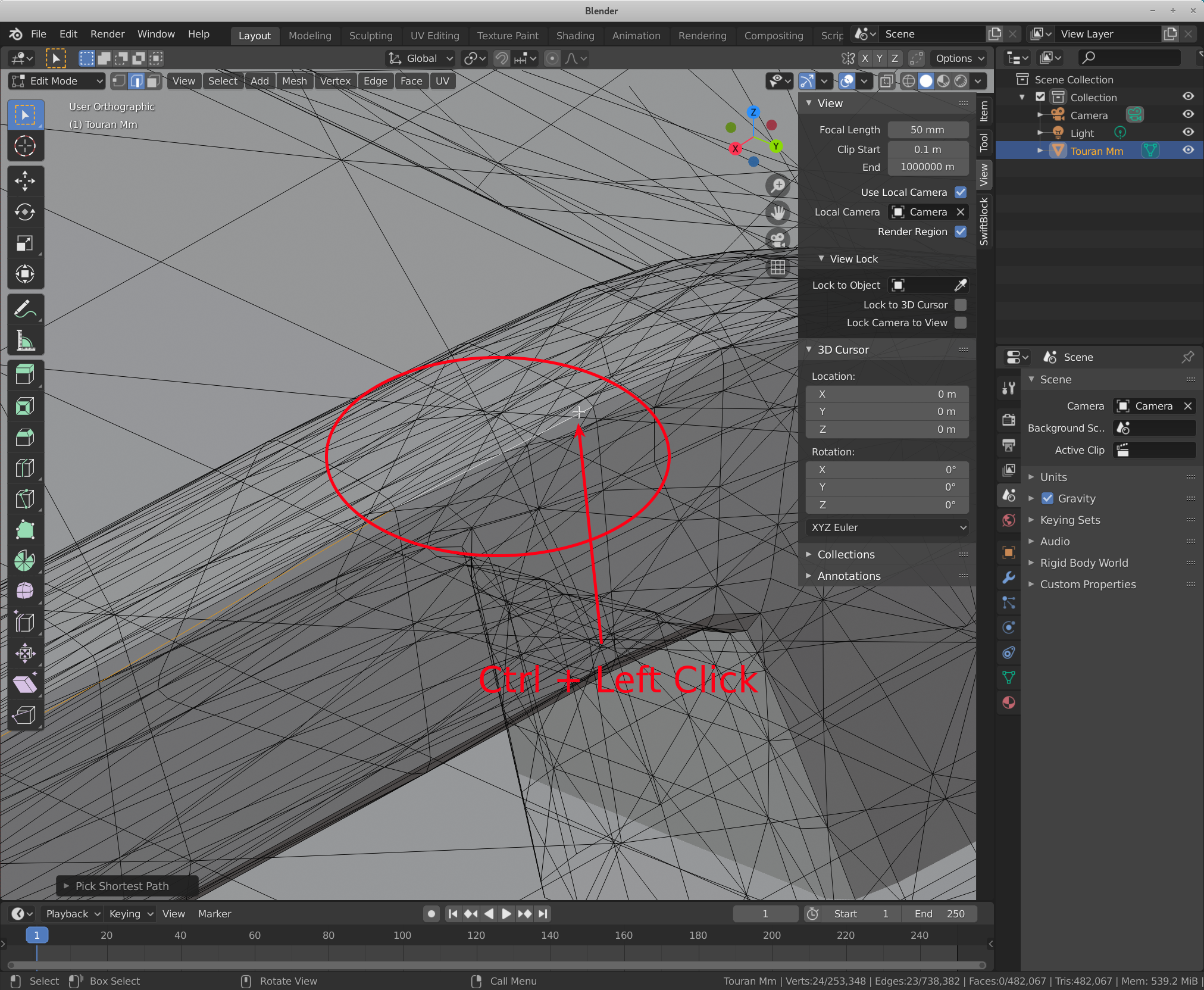Expand the Rigid Body World panel
The image size is (1204, 990).
click(x=1083, y=563)
